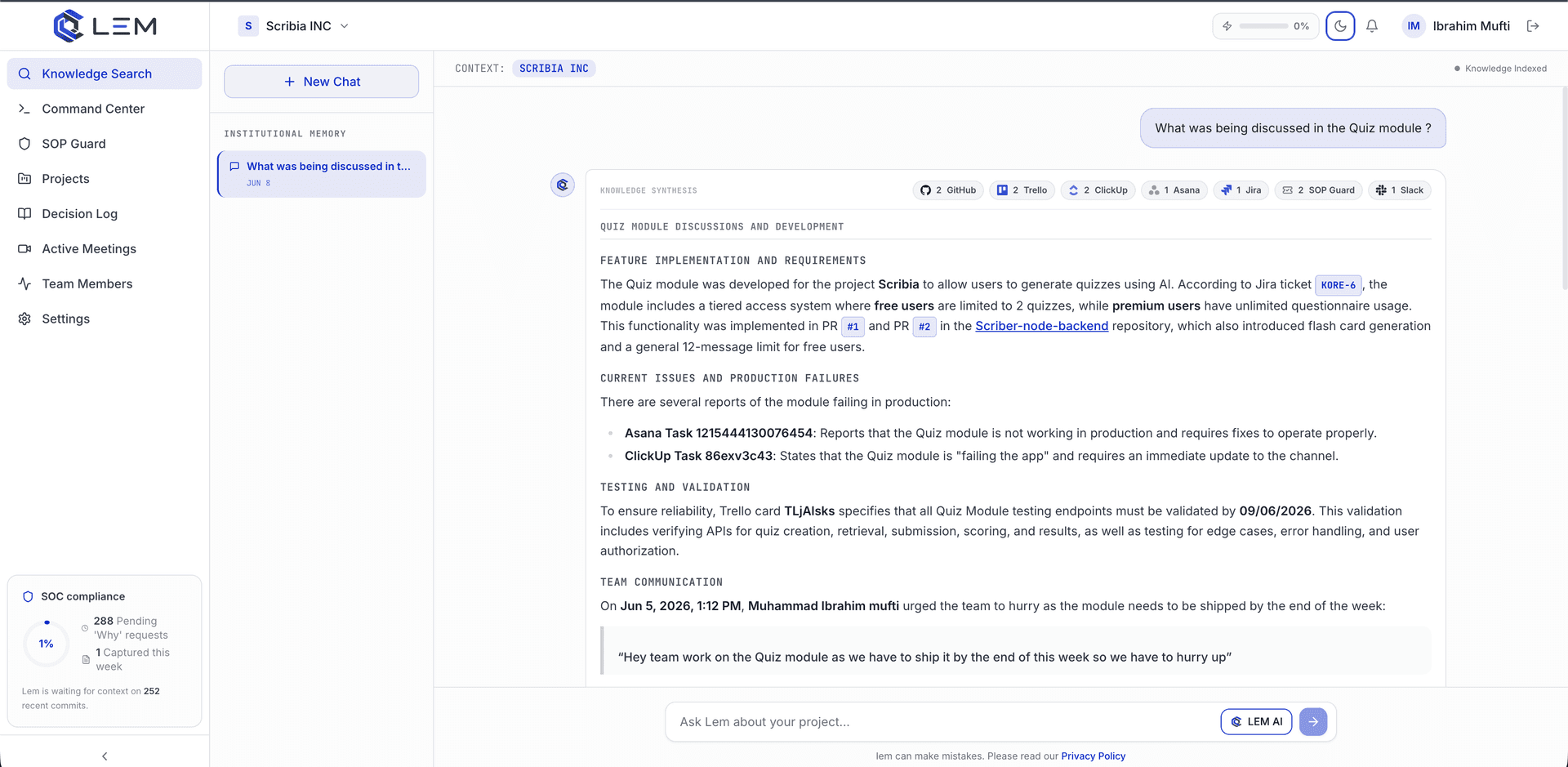Toggle dark mode moon button
Screen dimensions: 1568x767
[1340, 26]
